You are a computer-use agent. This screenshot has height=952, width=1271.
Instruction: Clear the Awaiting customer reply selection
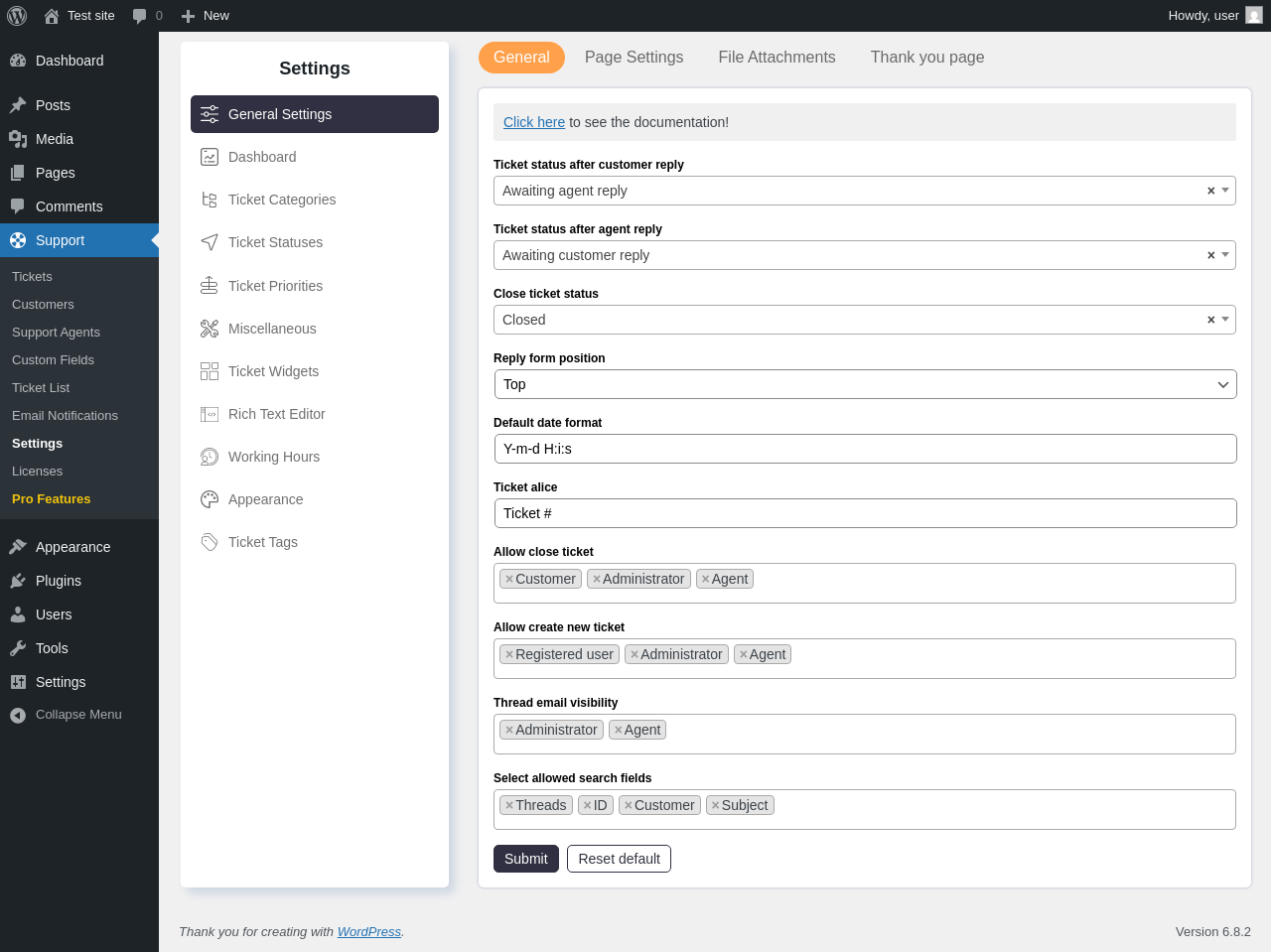(1210, 255)
